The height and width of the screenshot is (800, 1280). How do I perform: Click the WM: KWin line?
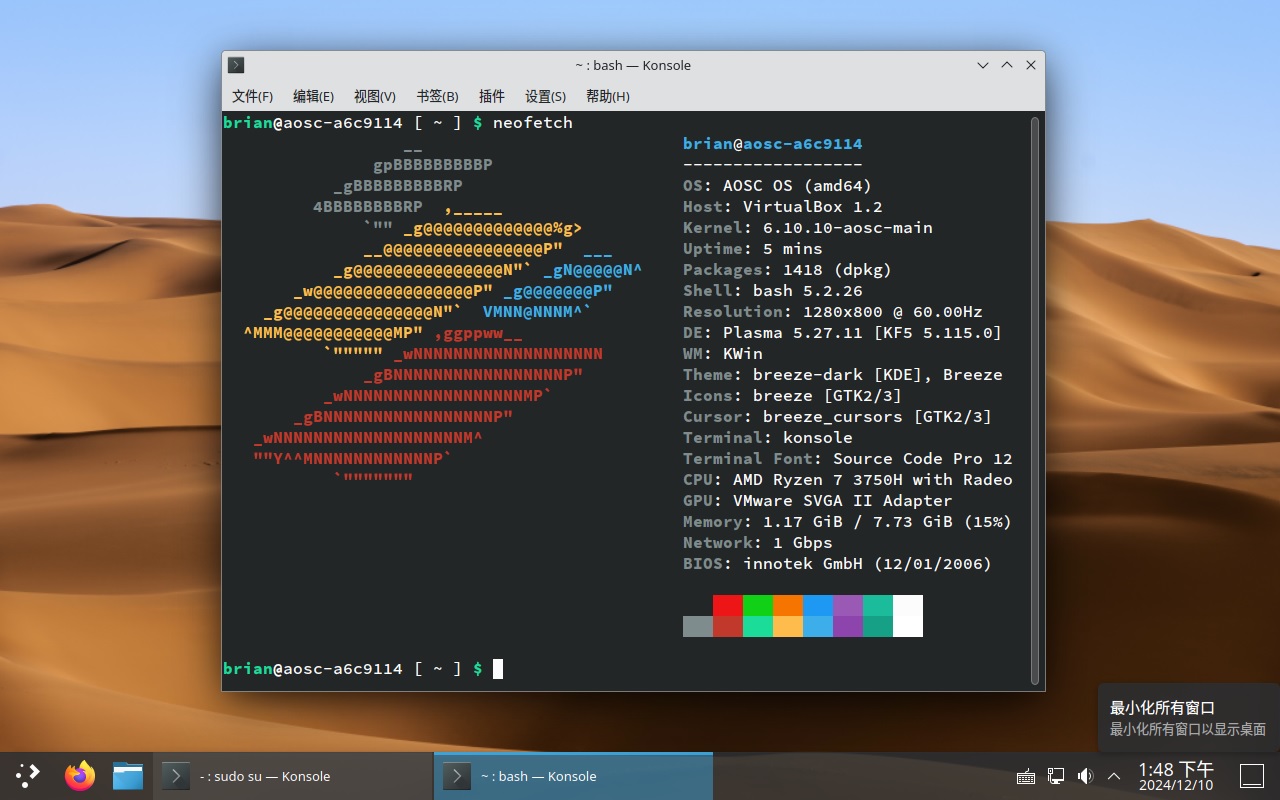point(723,354)
